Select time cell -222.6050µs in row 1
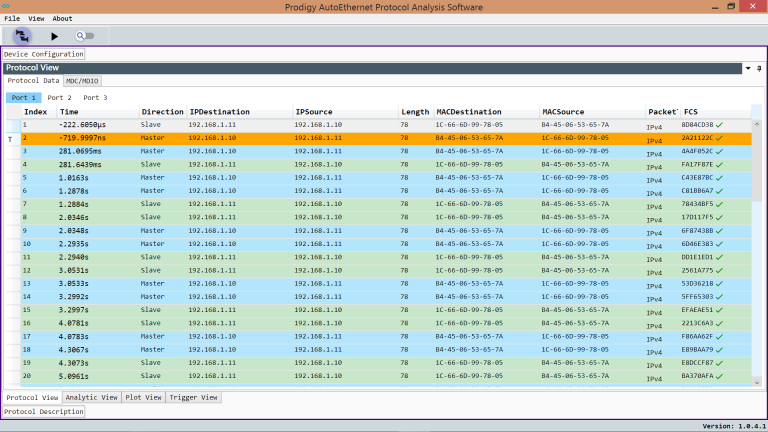Viewport: 768px width, 432px height. point(82,125)
